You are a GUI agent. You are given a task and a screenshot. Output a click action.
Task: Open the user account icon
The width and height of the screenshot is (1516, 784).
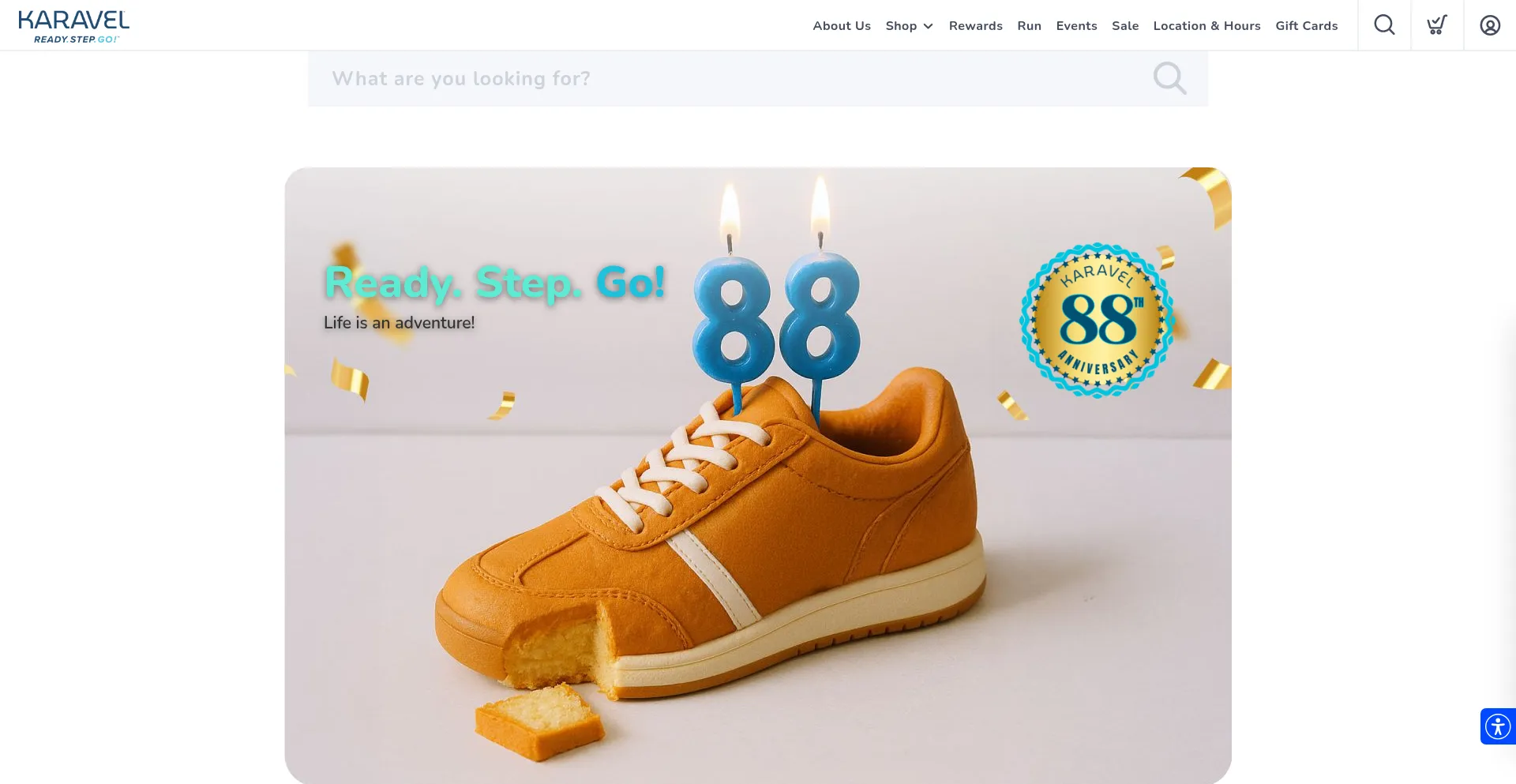point(1490,25)
